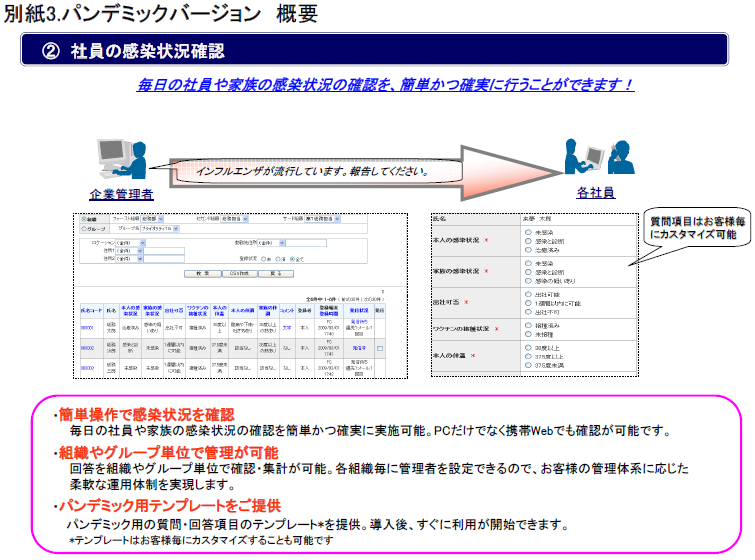Open the 各社員 link
The image size is (755, 560).
click(596, 193)
